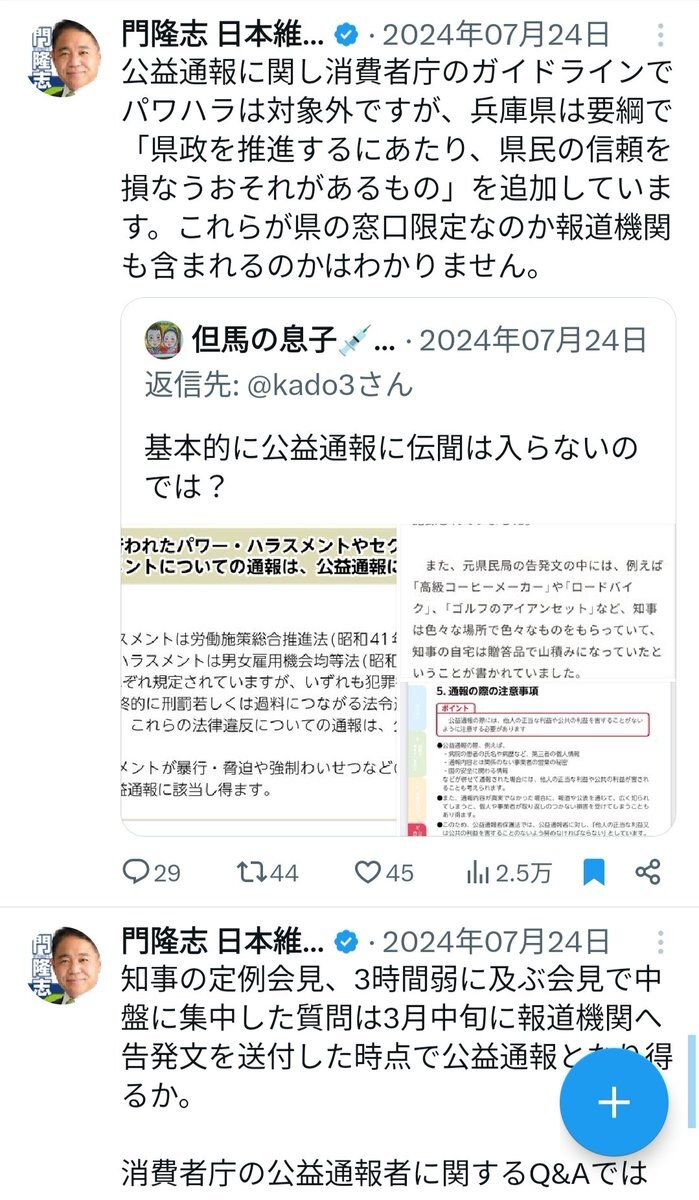The height and width of the screenshot is (1200, 699).
Task: Open 但馬の息子 avatar in quoted tweet
Action: pyautogui.click(x=164, y=340)
